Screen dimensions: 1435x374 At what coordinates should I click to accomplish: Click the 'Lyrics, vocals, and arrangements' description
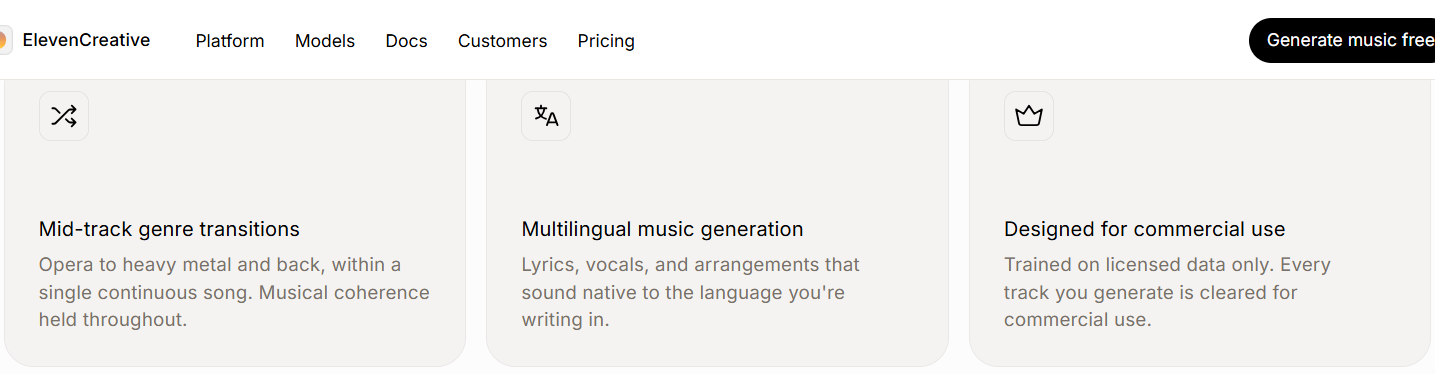[x=690, y=292]
